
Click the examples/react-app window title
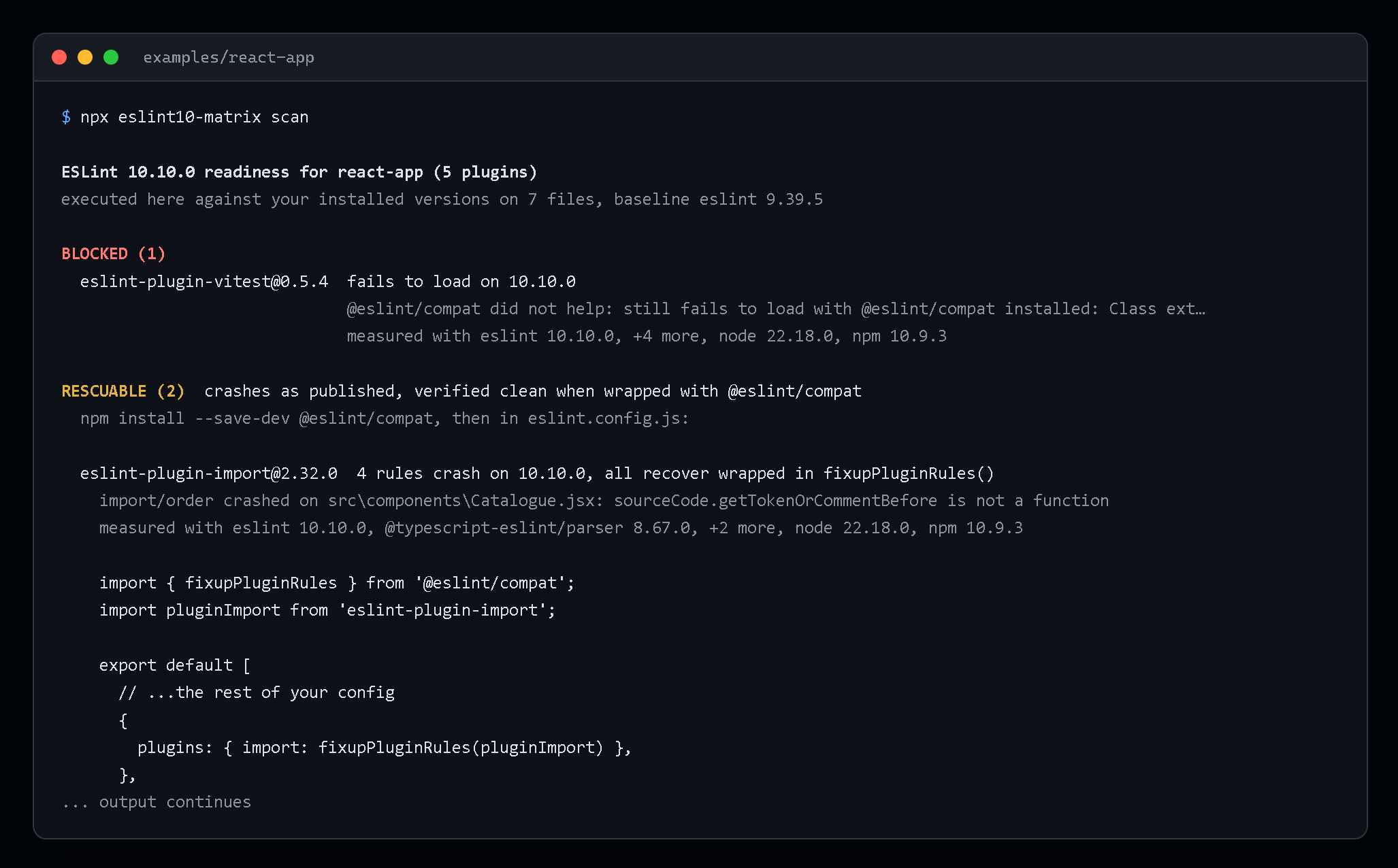(229, 57)
